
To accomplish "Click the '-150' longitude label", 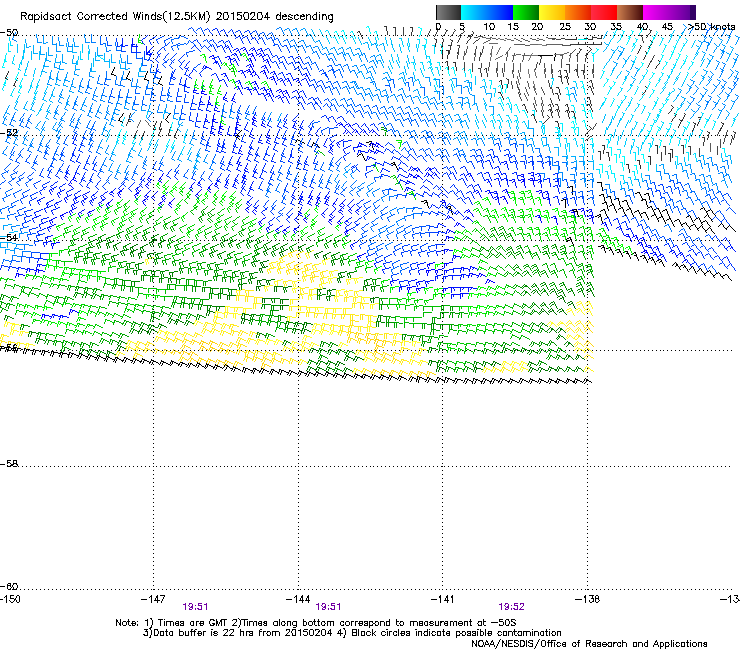I will (10, 599).
